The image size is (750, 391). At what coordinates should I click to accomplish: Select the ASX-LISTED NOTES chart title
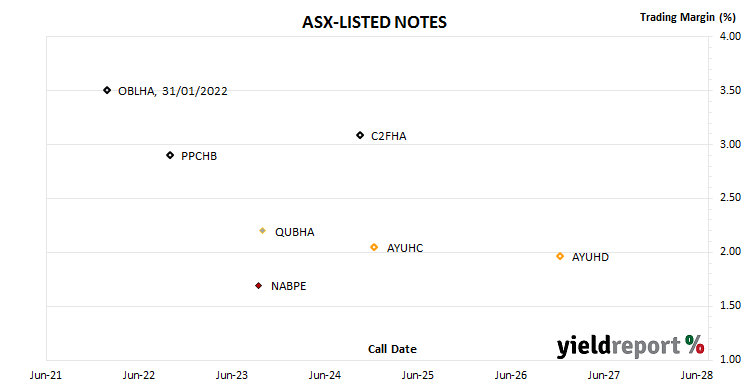click(x=374, y=22)
